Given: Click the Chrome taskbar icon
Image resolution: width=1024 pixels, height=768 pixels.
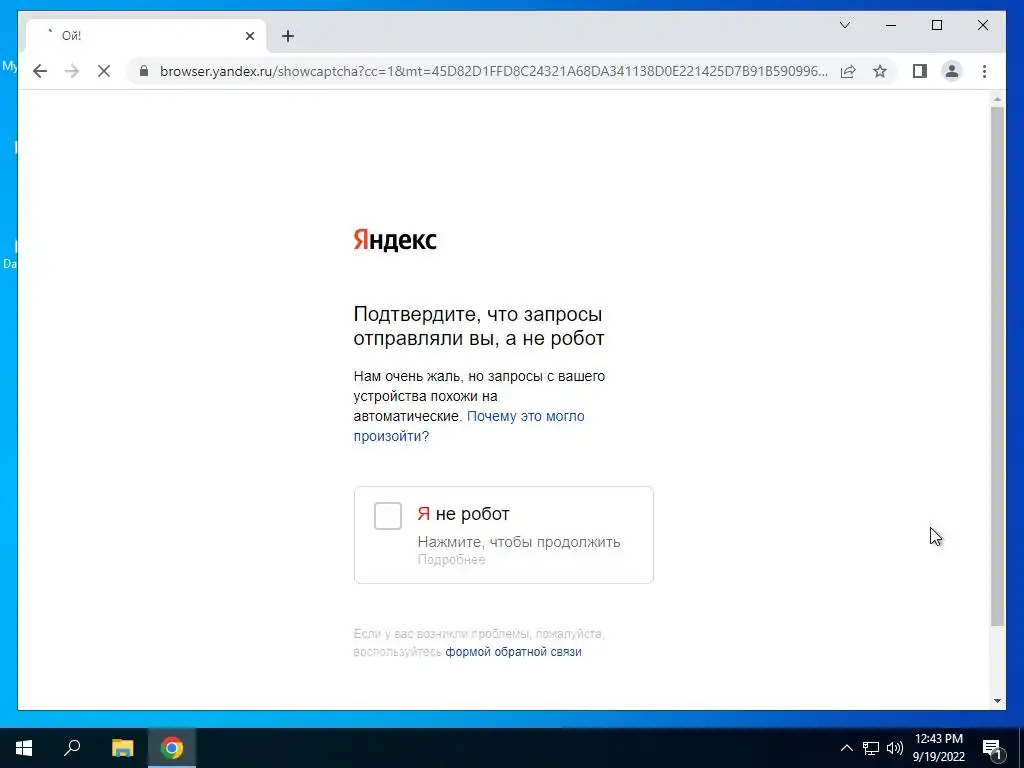Looking at the screenshot, I should 172,748.
